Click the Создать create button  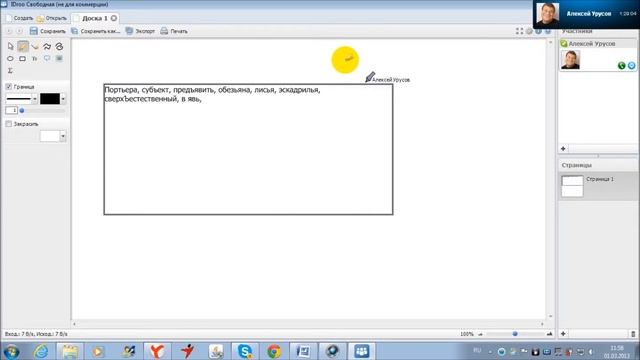tap(19, 18)
